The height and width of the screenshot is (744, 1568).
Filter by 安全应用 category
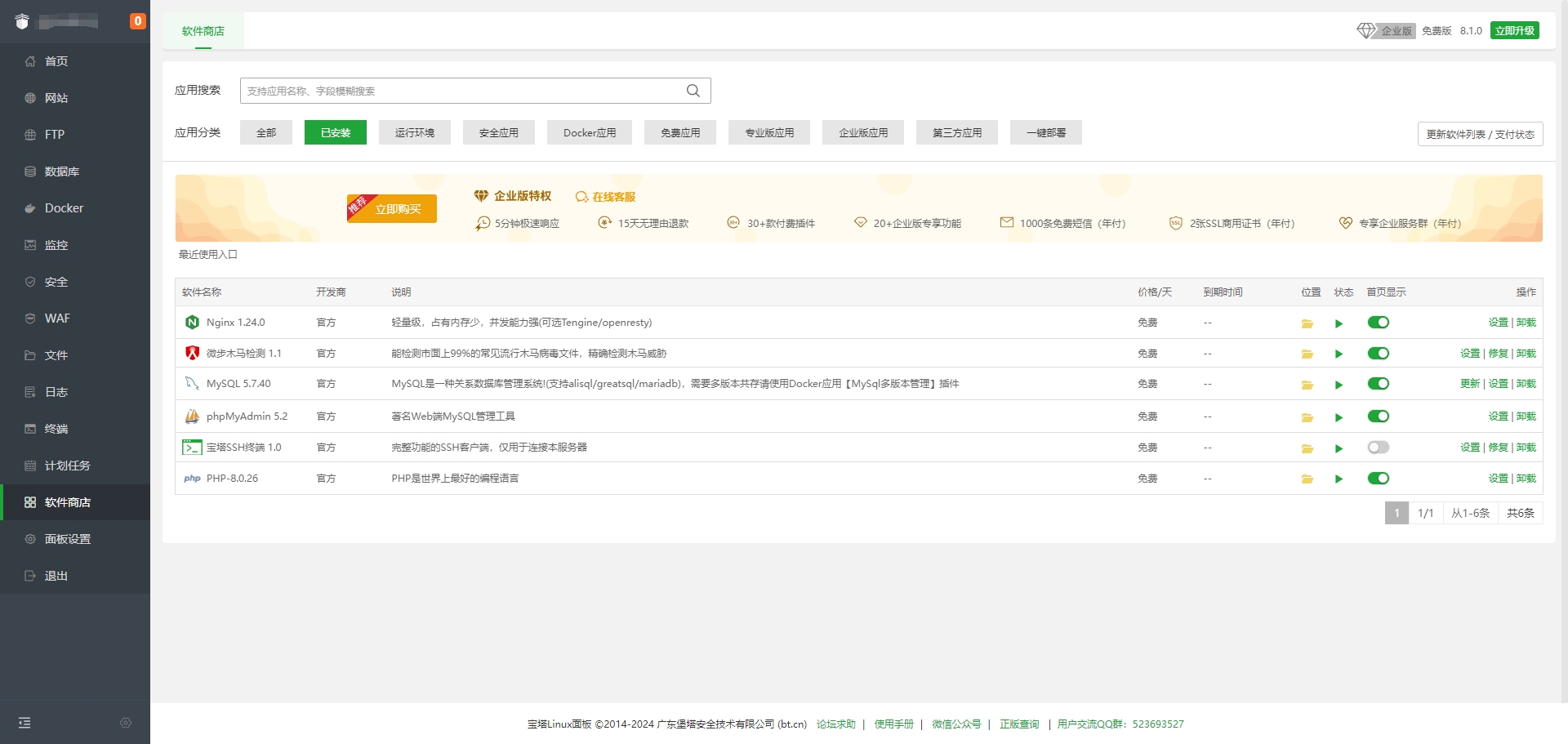[499, 132]
